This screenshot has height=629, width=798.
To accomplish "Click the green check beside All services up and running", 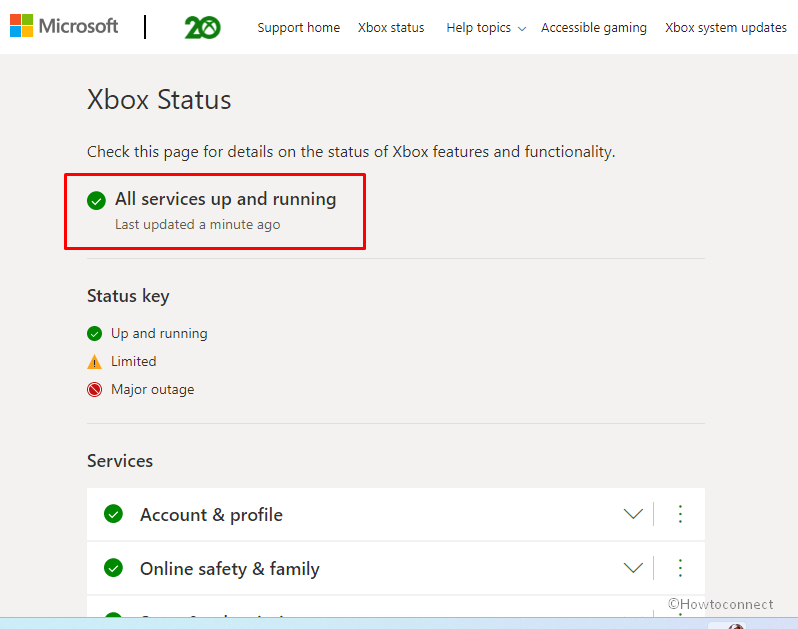I will pyautogui.click(x=96, y=201).
